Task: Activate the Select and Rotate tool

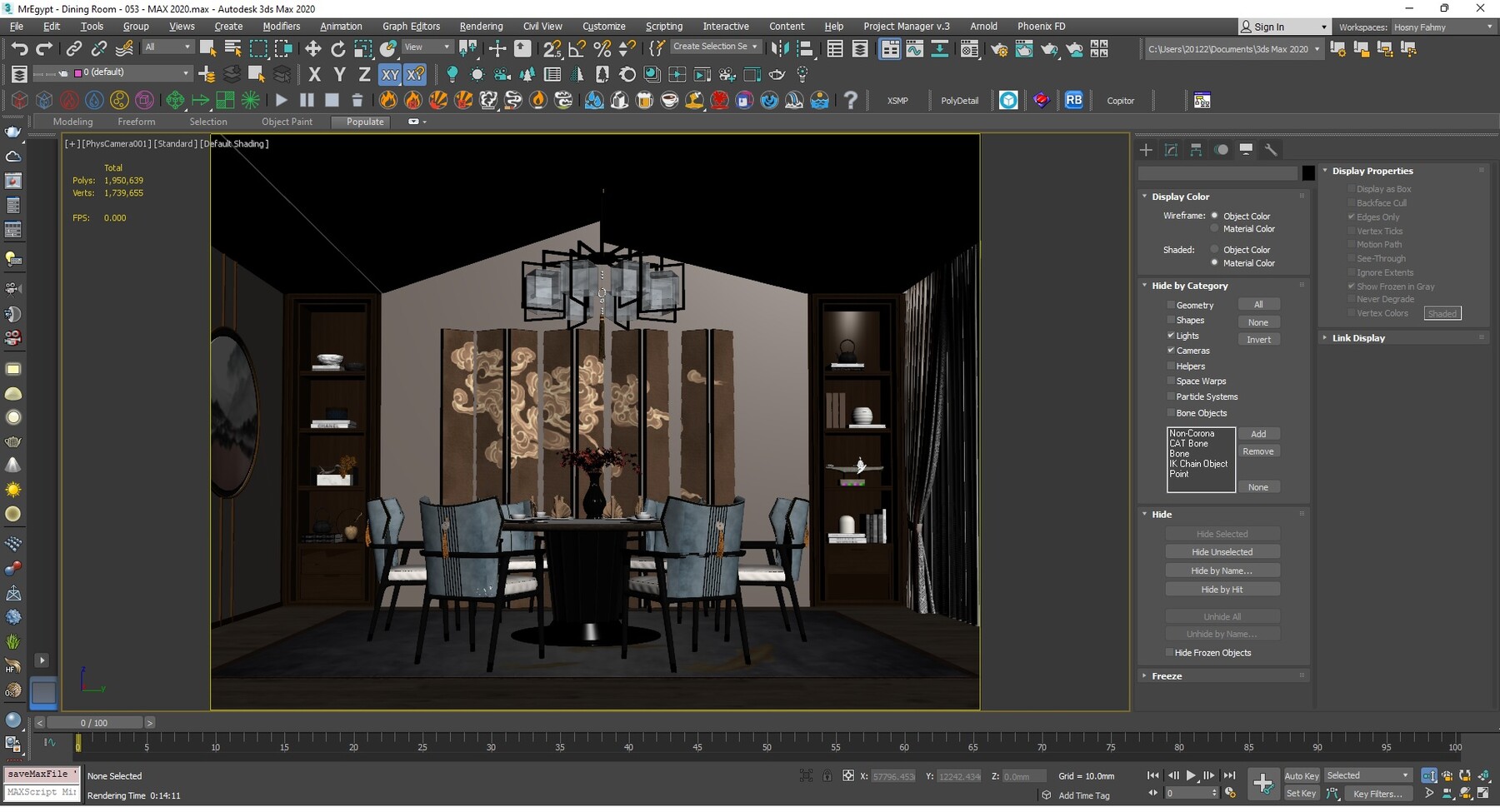Action: [x=337, y=47]
